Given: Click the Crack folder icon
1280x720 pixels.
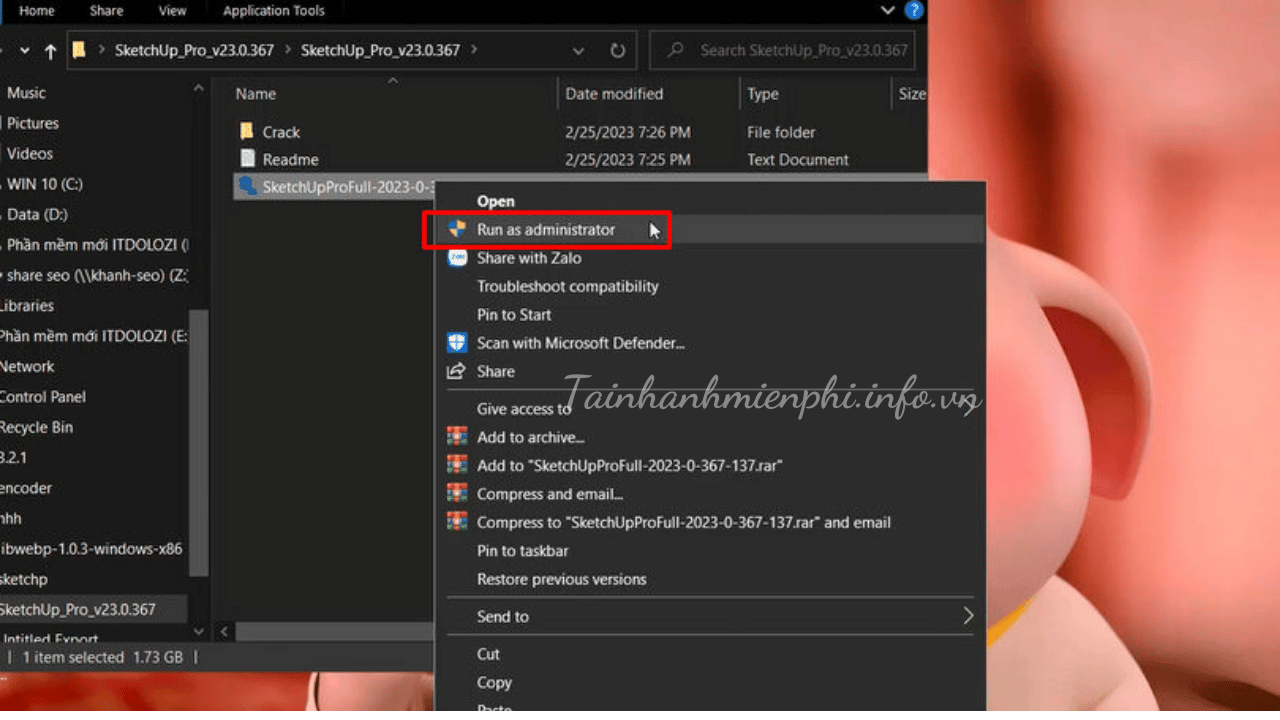Looking at the screenshot, I should (248, 132).
